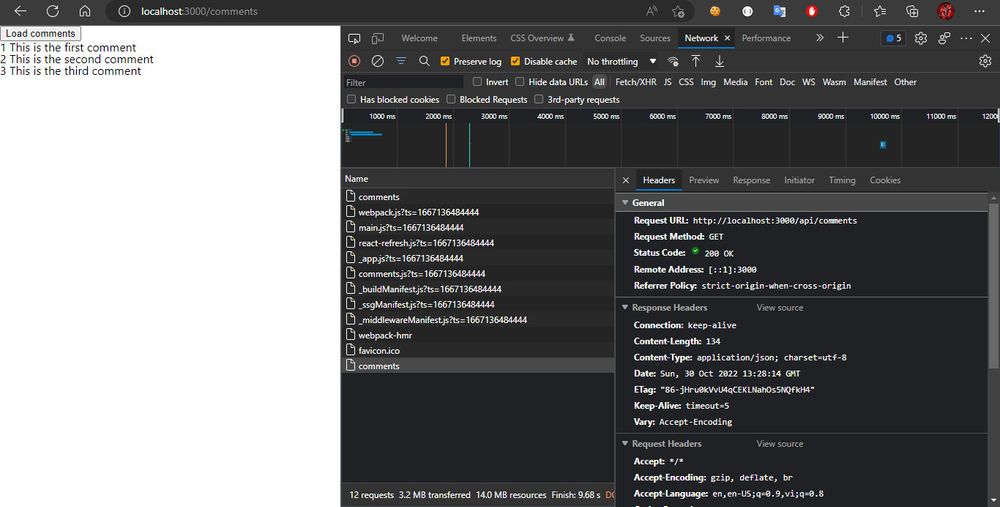Click into the network Filter text field
Viewport: 1000px width, 507px height.
(x=400, y=82)
